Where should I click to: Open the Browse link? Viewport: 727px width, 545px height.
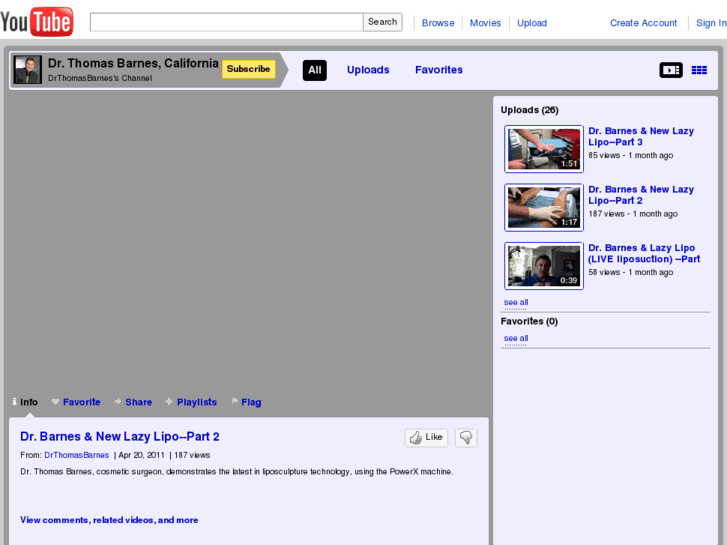pyautogui.click(x=438, y=23)
